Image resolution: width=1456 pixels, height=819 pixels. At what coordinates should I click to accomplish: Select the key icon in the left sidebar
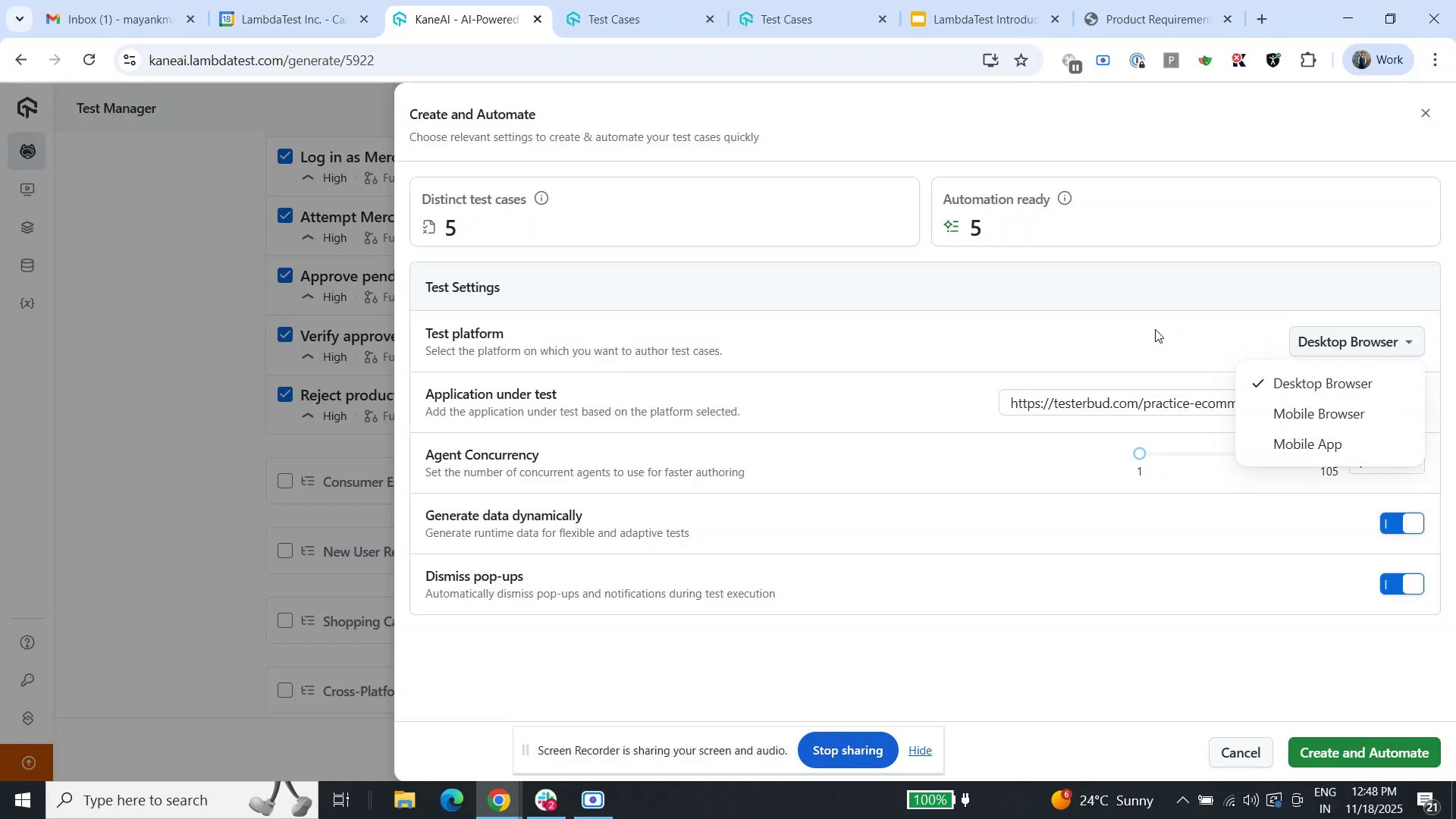(x=27, y=680)
